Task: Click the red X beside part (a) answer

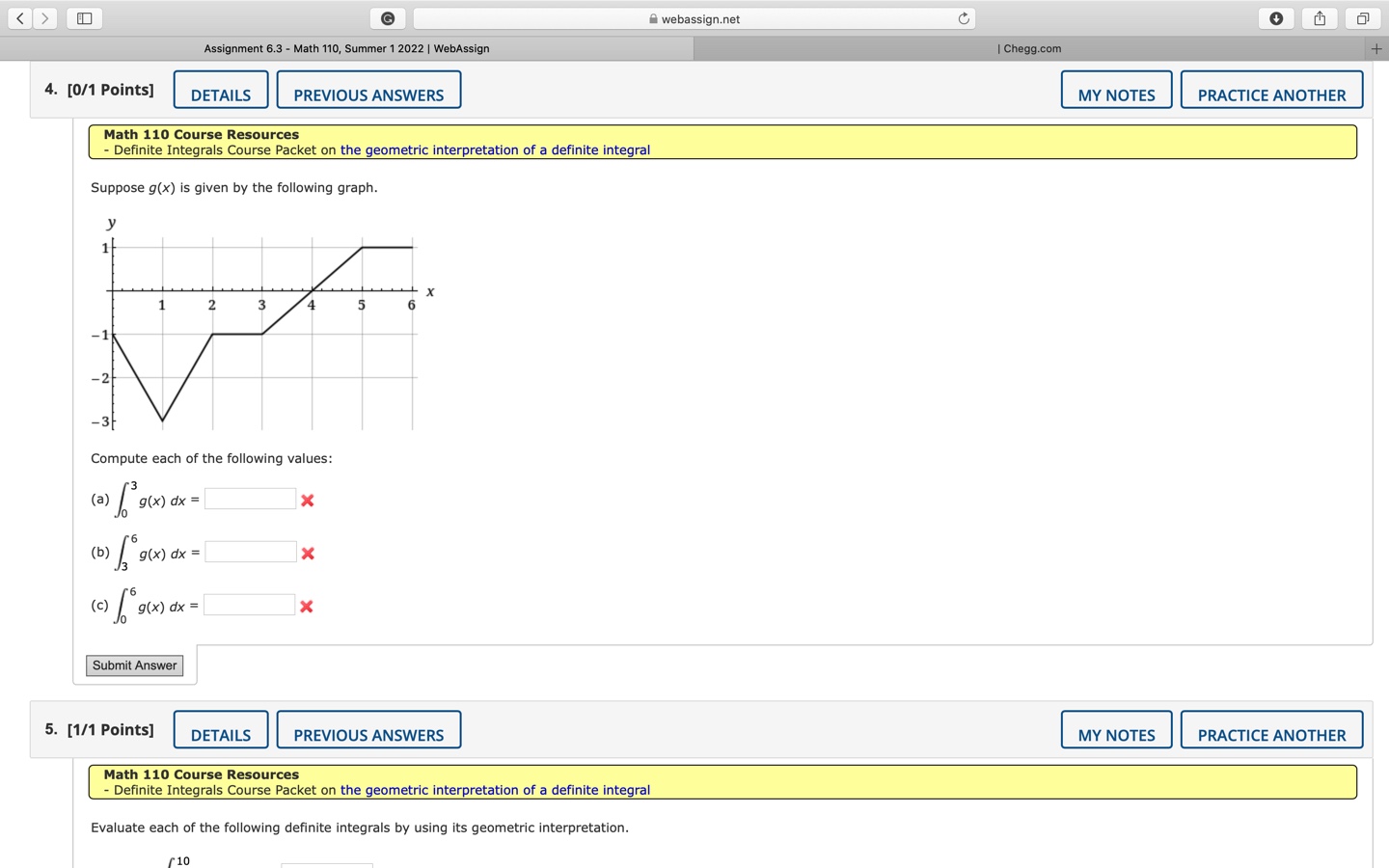Action: pos(307,501)
